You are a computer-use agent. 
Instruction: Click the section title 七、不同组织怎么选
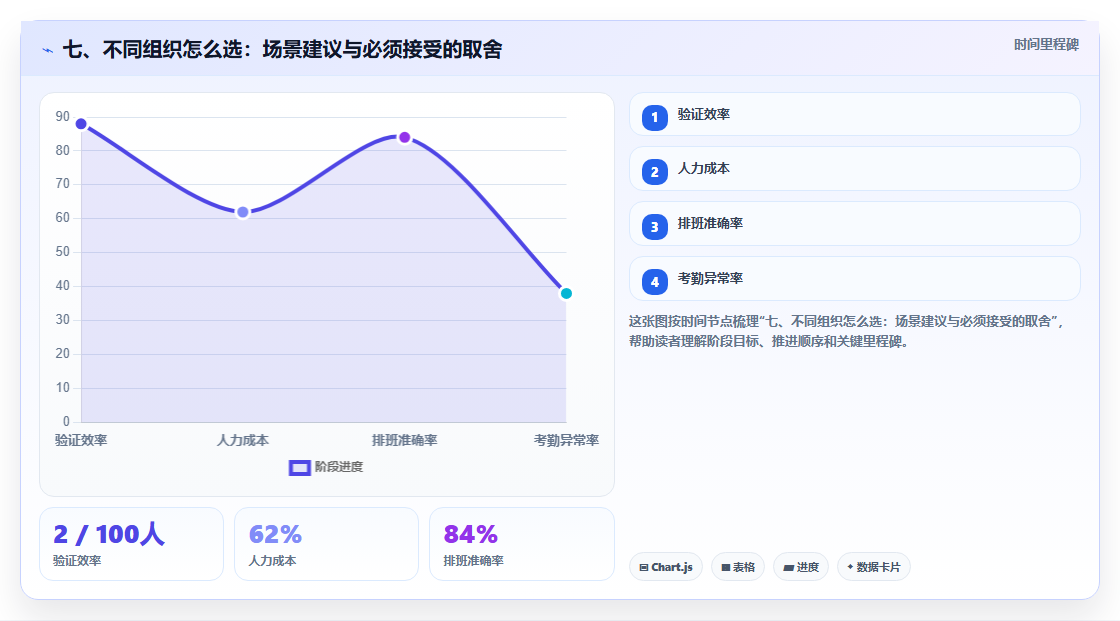(x=282, y=49)
